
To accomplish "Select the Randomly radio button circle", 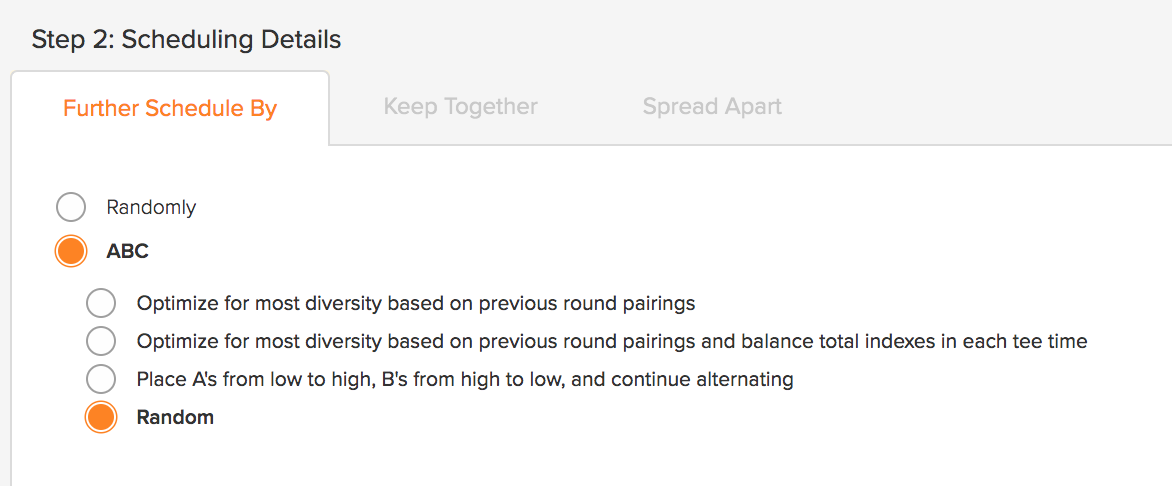I will coord(71,207).
